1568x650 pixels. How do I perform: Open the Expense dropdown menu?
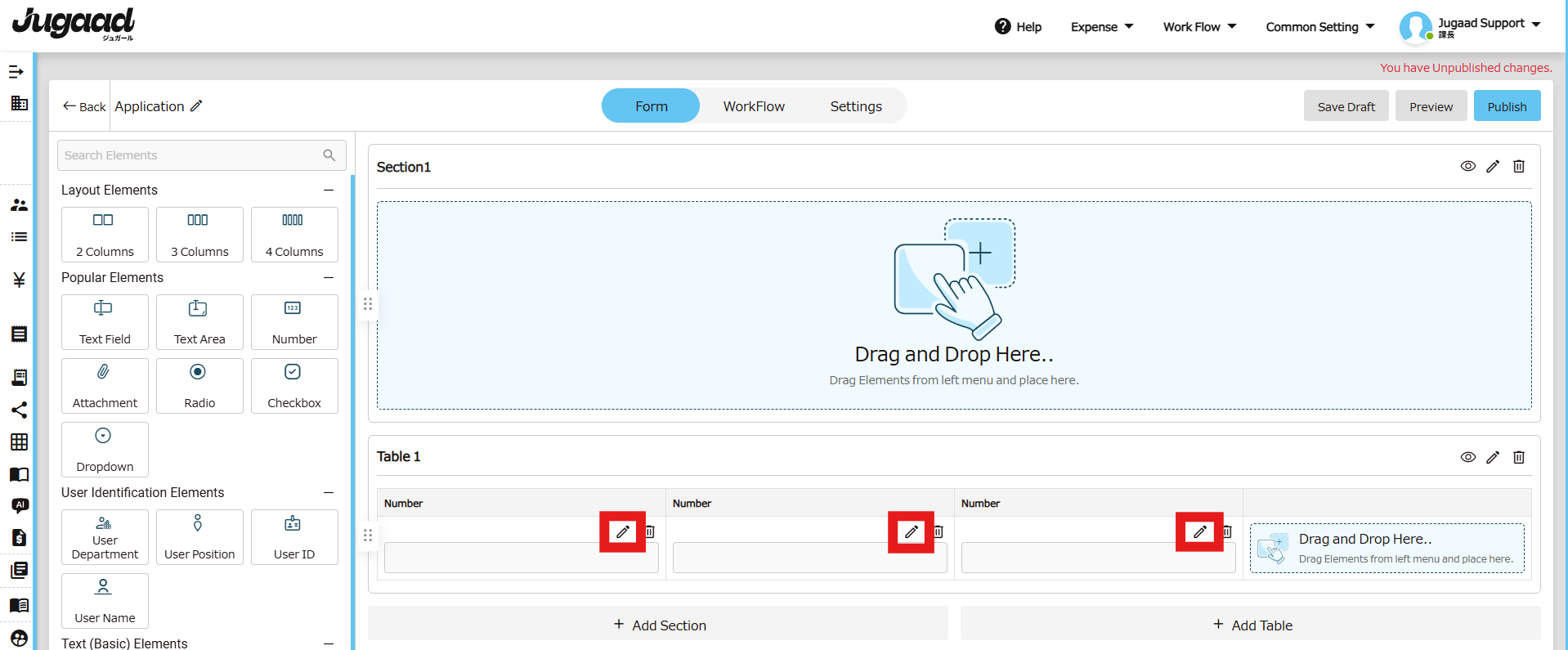[1101, 27]
